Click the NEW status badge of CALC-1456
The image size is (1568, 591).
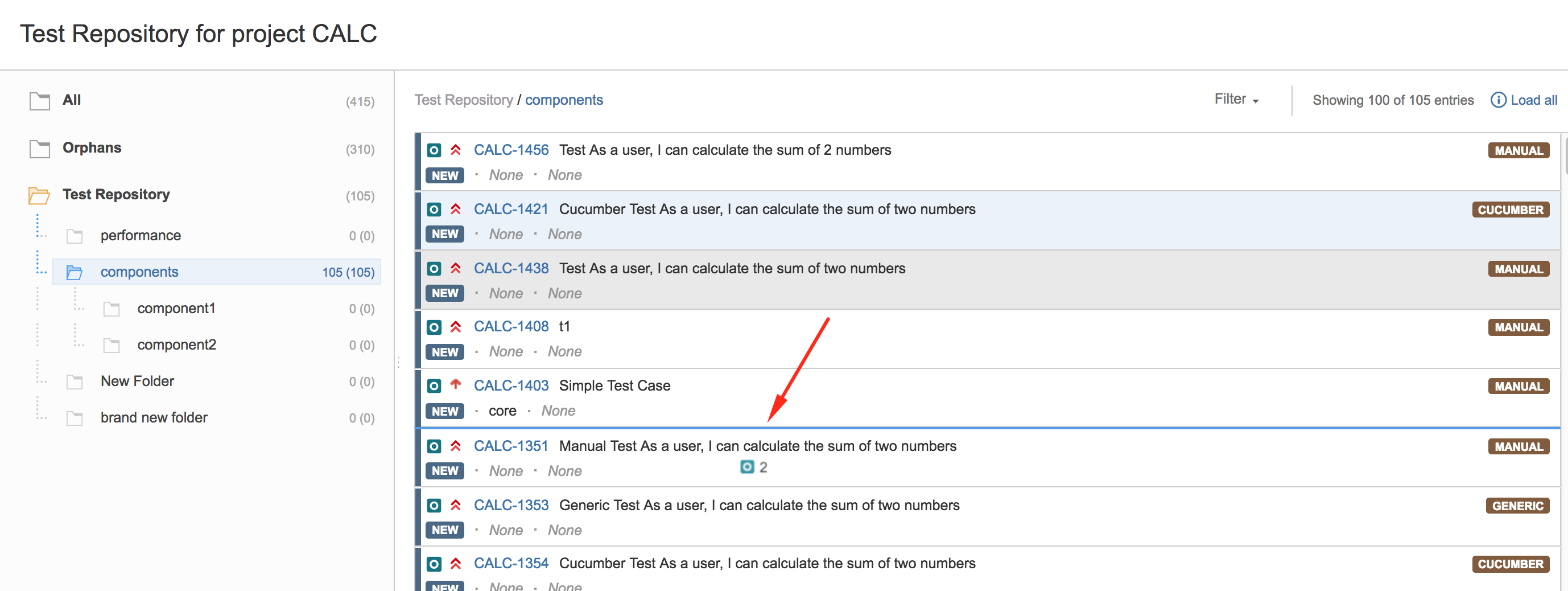point(445,175)
